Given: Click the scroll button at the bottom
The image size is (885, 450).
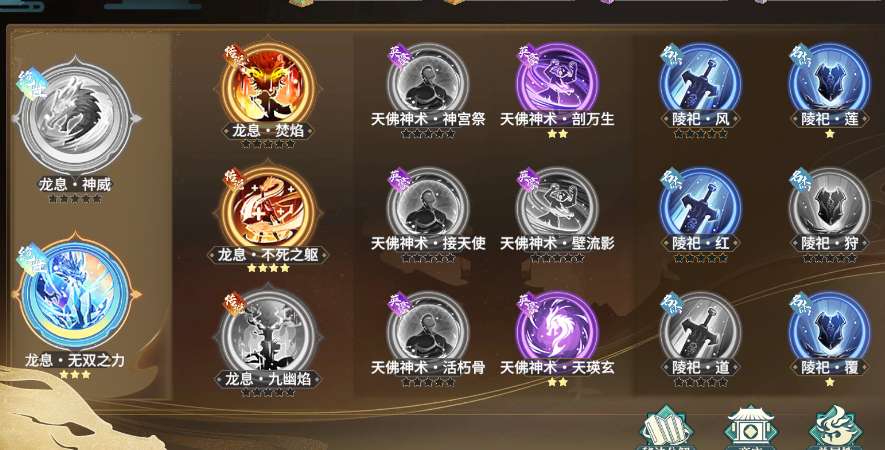Looking at the screenshot, I should click(x=667, y=428).
